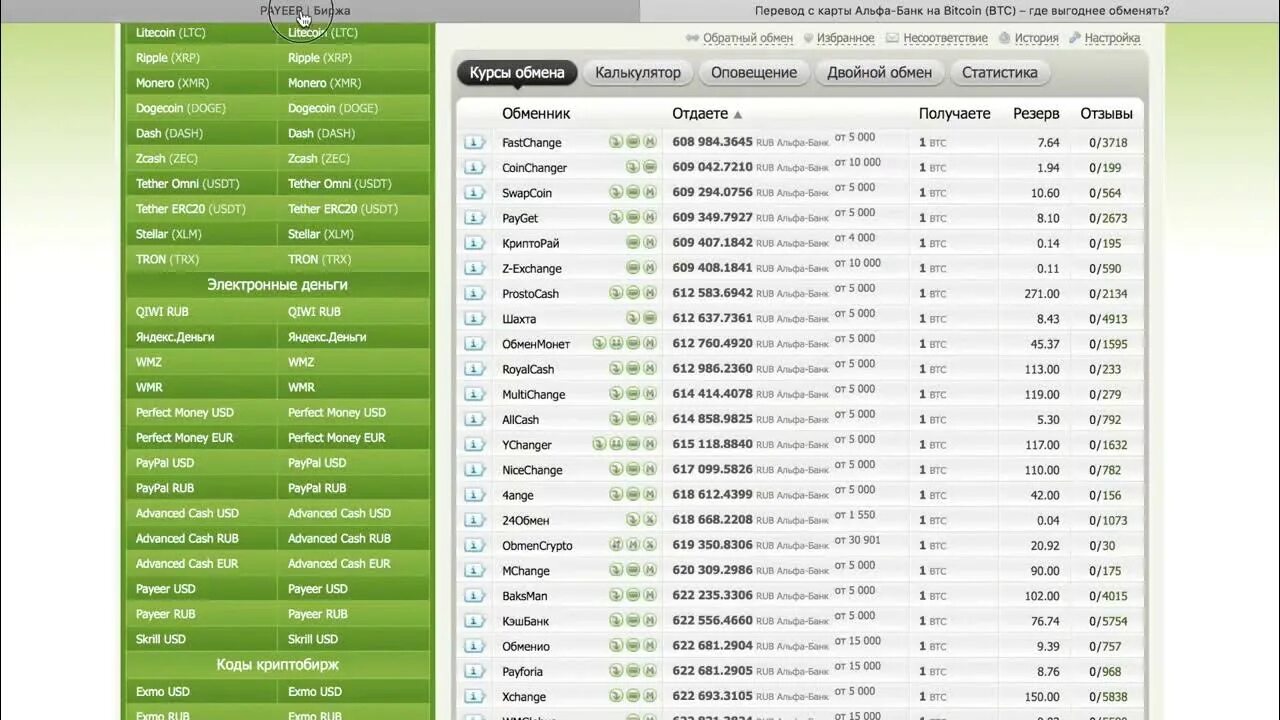Open the info icon for MultiChange

(x=474, y=394)
